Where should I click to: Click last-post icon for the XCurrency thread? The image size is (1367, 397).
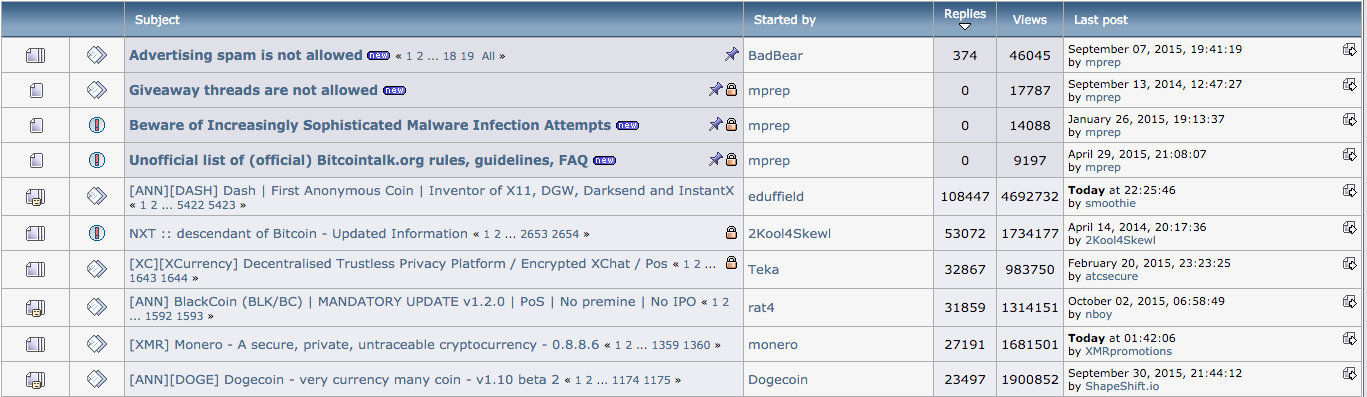[1350, 263]
